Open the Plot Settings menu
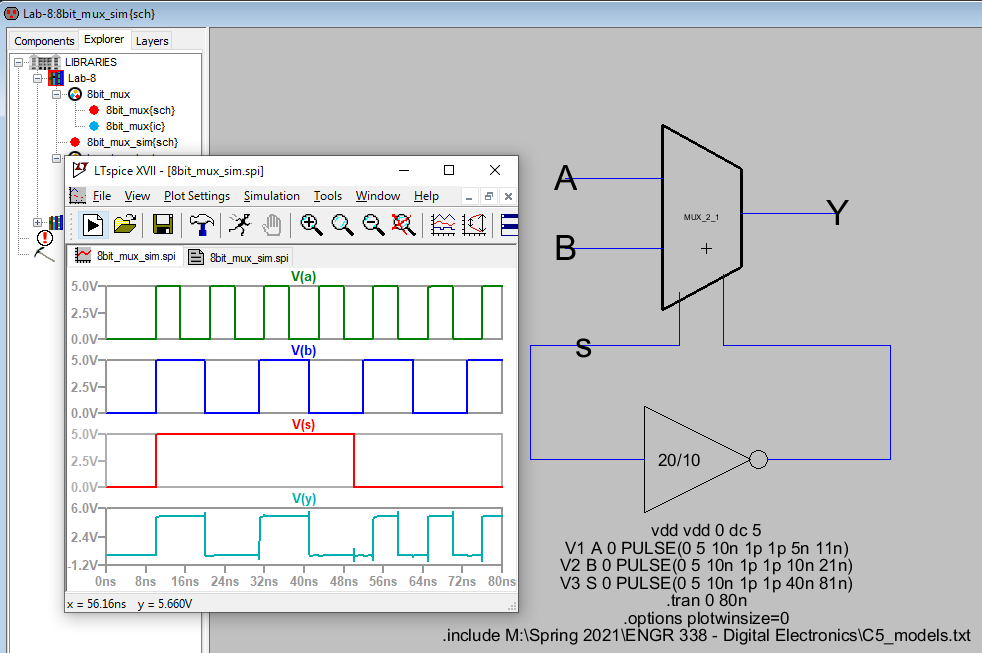982x653 pixels. point(197,196)
